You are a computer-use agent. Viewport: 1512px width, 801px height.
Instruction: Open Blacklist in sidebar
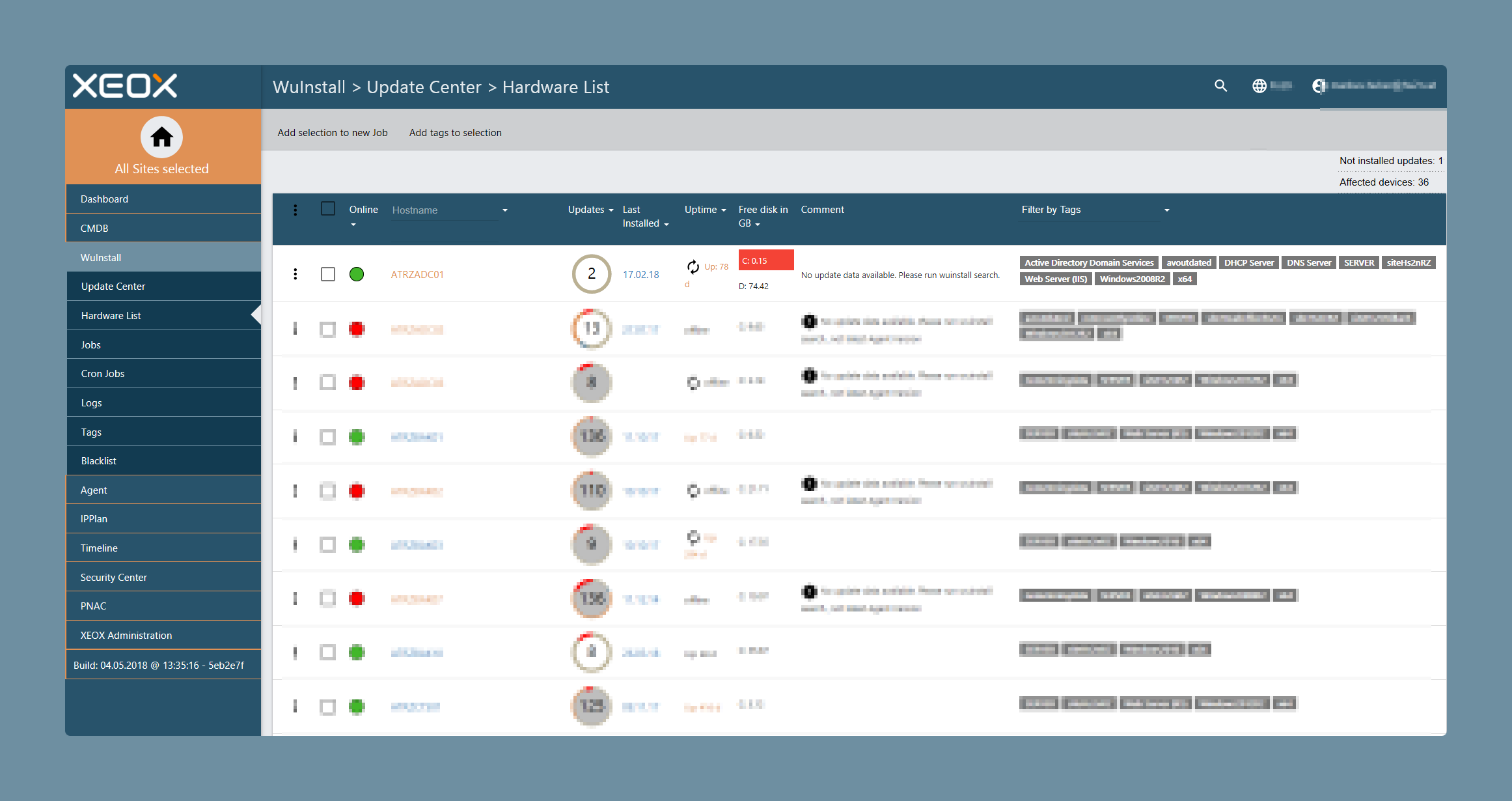click(x=163, y=461)
